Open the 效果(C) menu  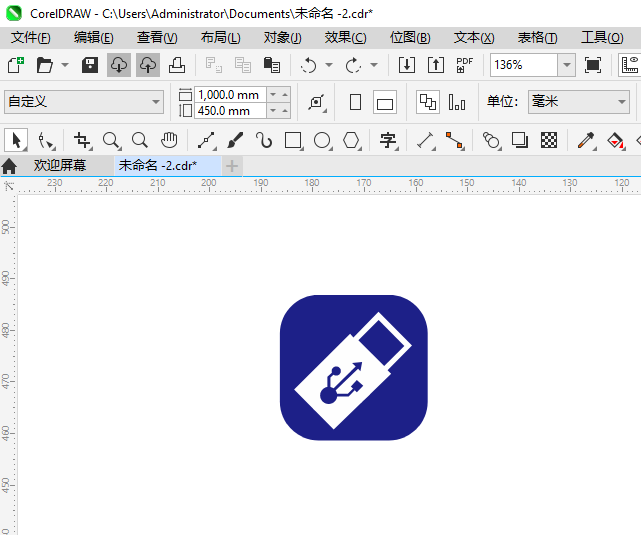(345, 38)
